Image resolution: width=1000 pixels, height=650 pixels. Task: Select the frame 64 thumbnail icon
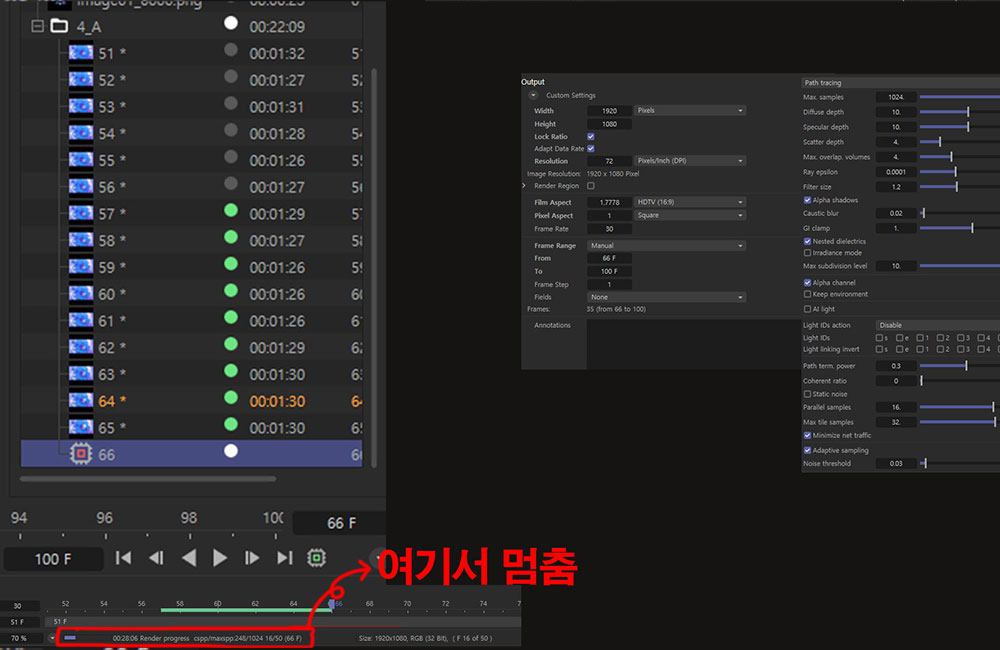pos(81,401)
